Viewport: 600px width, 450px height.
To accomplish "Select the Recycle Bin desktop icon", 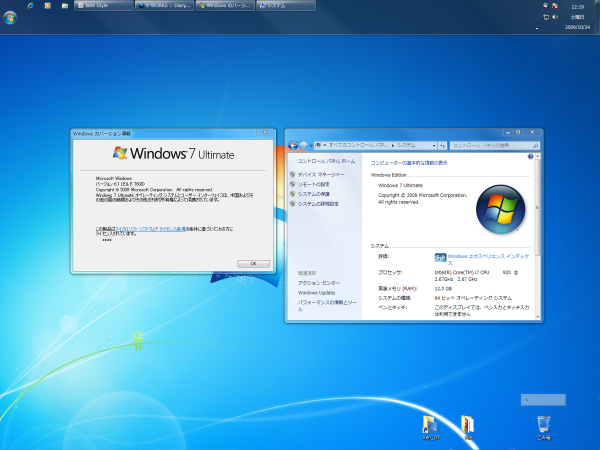I will (x=544, y=428).
